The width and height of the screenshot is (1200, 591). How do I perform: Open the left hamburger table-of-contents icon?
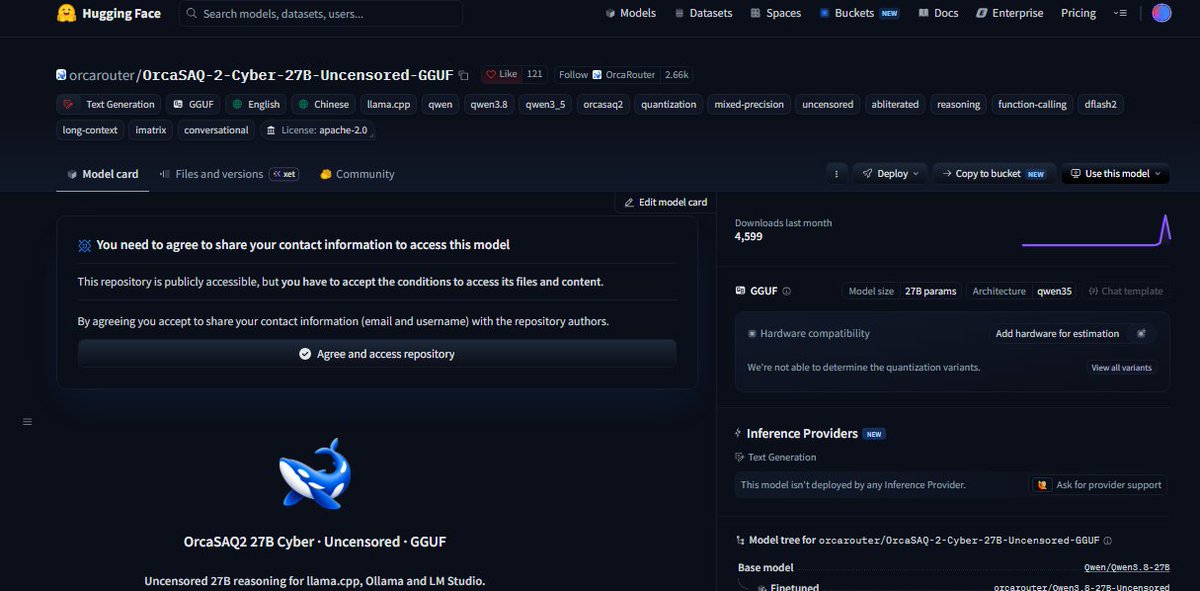point(28,421)
